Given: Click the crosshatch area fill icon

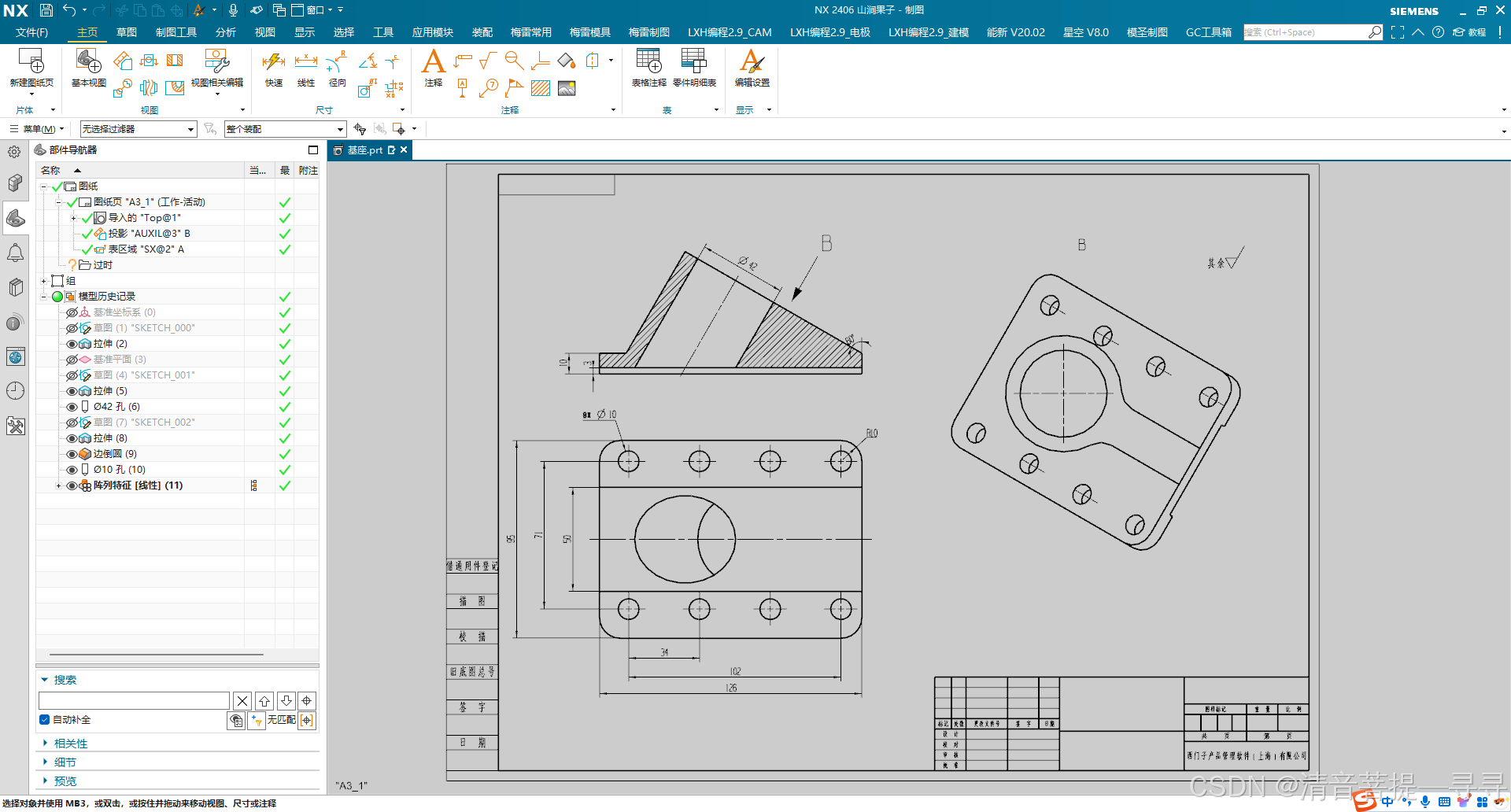Looking at the screenshot, I should (541, 88).
